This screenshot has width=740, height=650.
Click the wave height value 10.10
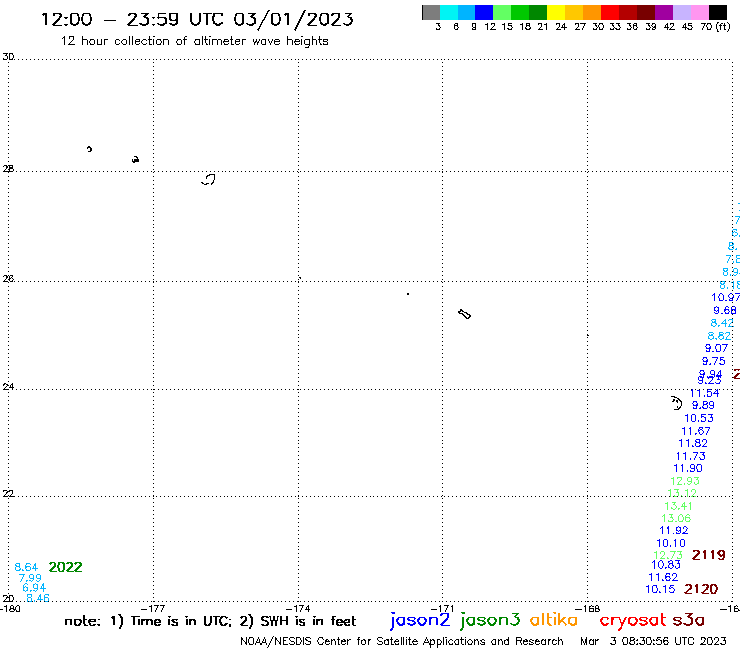[x=671, y=543]
